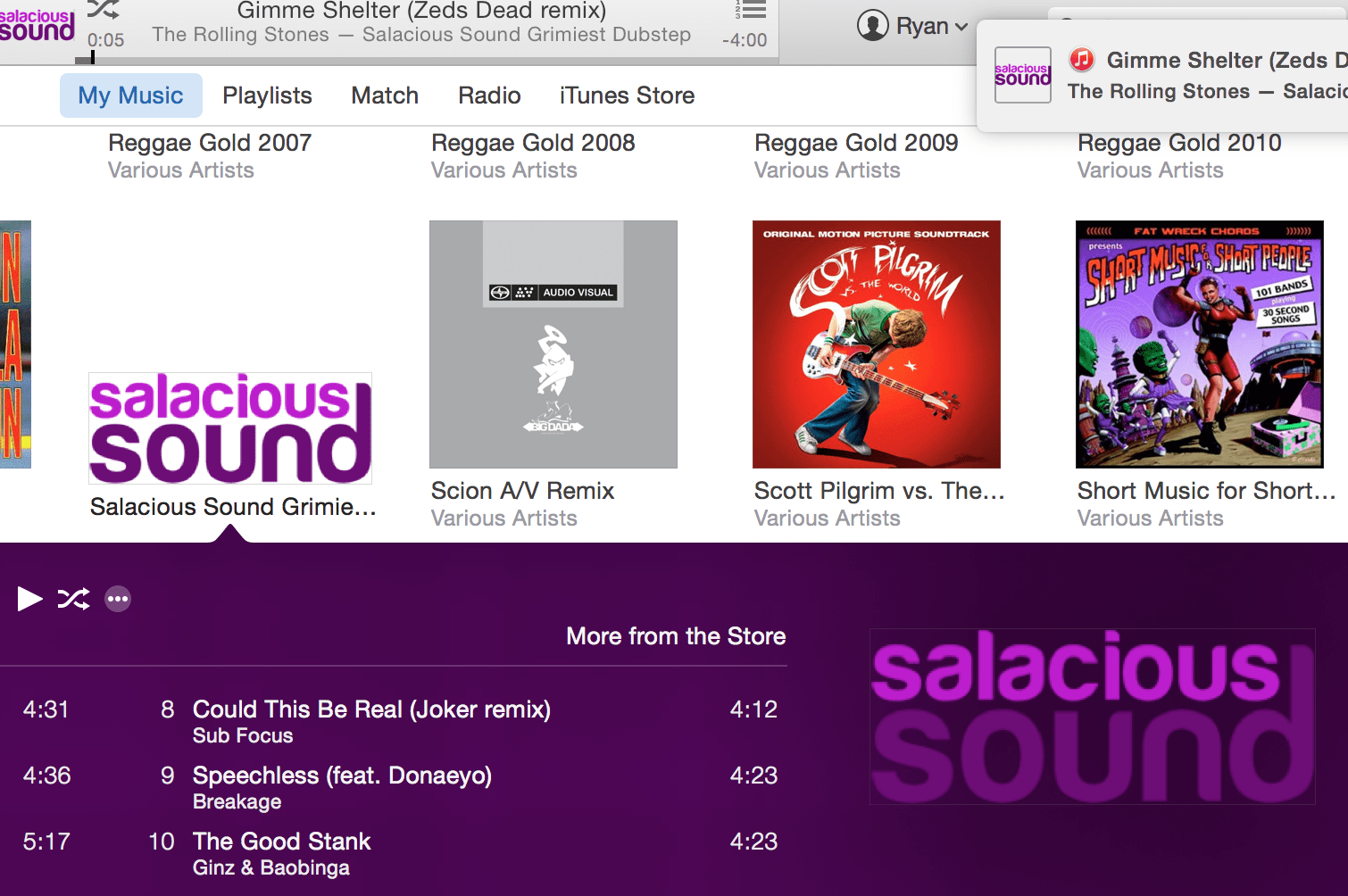
Task: Select track Speechless (feat. Donaeyo)
Action: [x=342, y=776]
